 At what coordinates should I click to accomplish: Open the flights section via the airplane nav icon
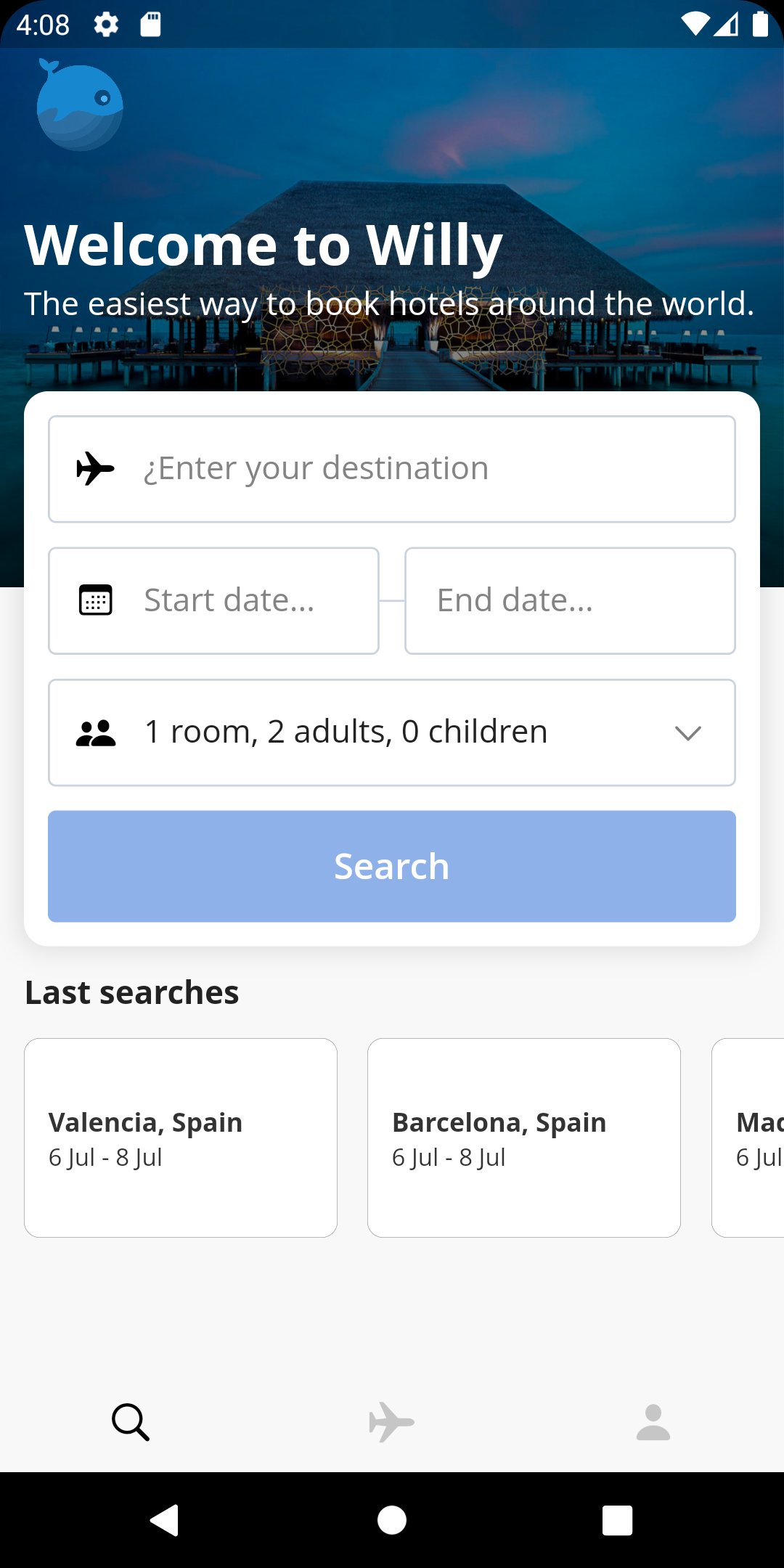pos(391,1421)
